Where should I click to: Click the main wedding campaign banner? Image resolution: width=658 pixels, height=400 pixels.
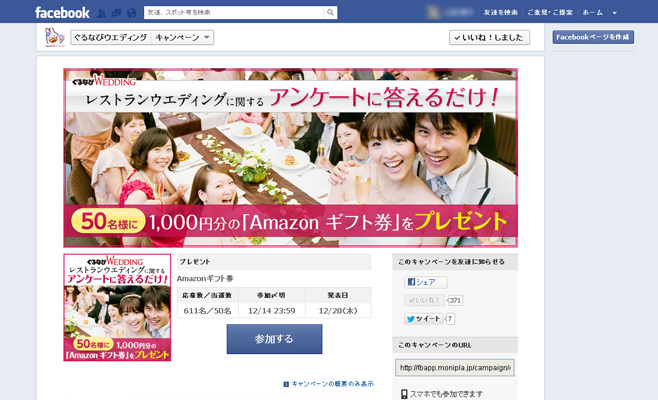click(290, 158)
